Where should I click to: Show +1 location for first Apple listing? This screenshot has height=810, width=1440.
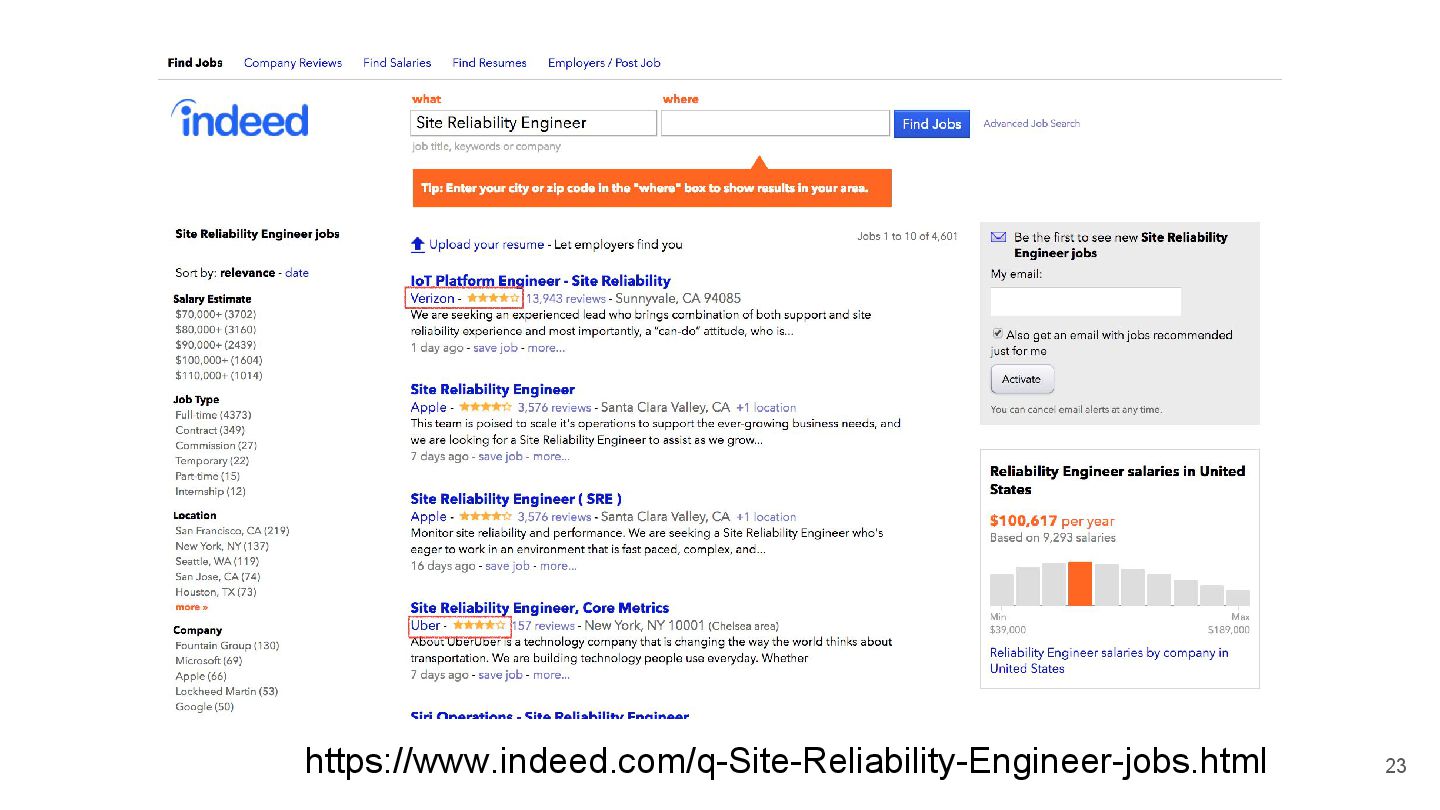766,408
